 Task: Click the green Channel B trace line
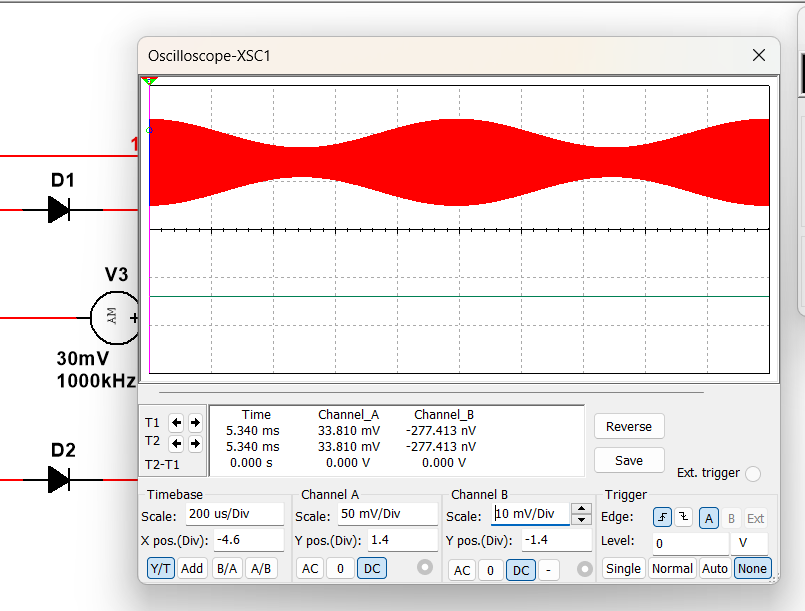click(459, 296)
